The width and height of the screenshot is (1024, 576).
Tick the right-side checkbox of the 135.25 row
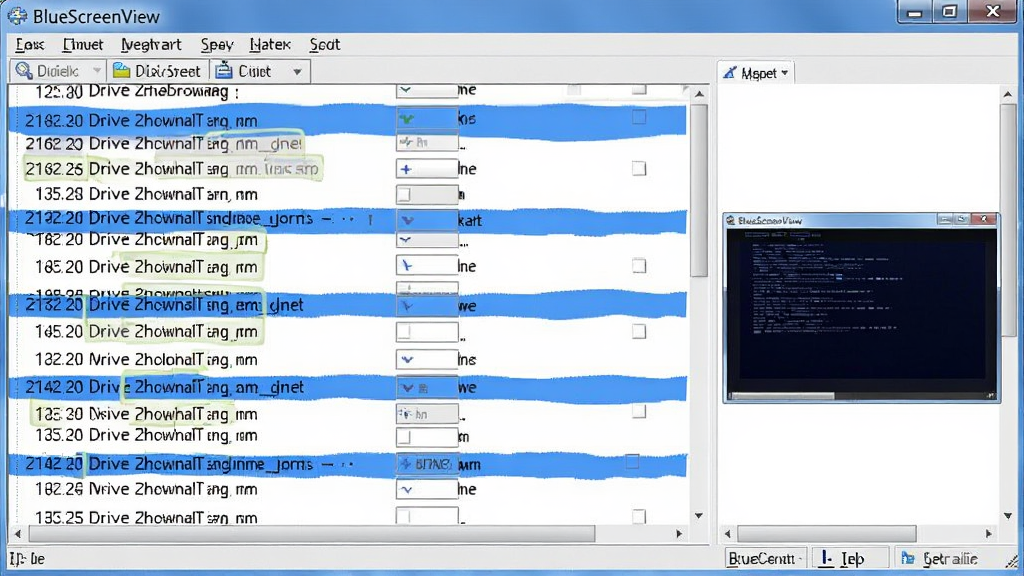pos(639,517)
